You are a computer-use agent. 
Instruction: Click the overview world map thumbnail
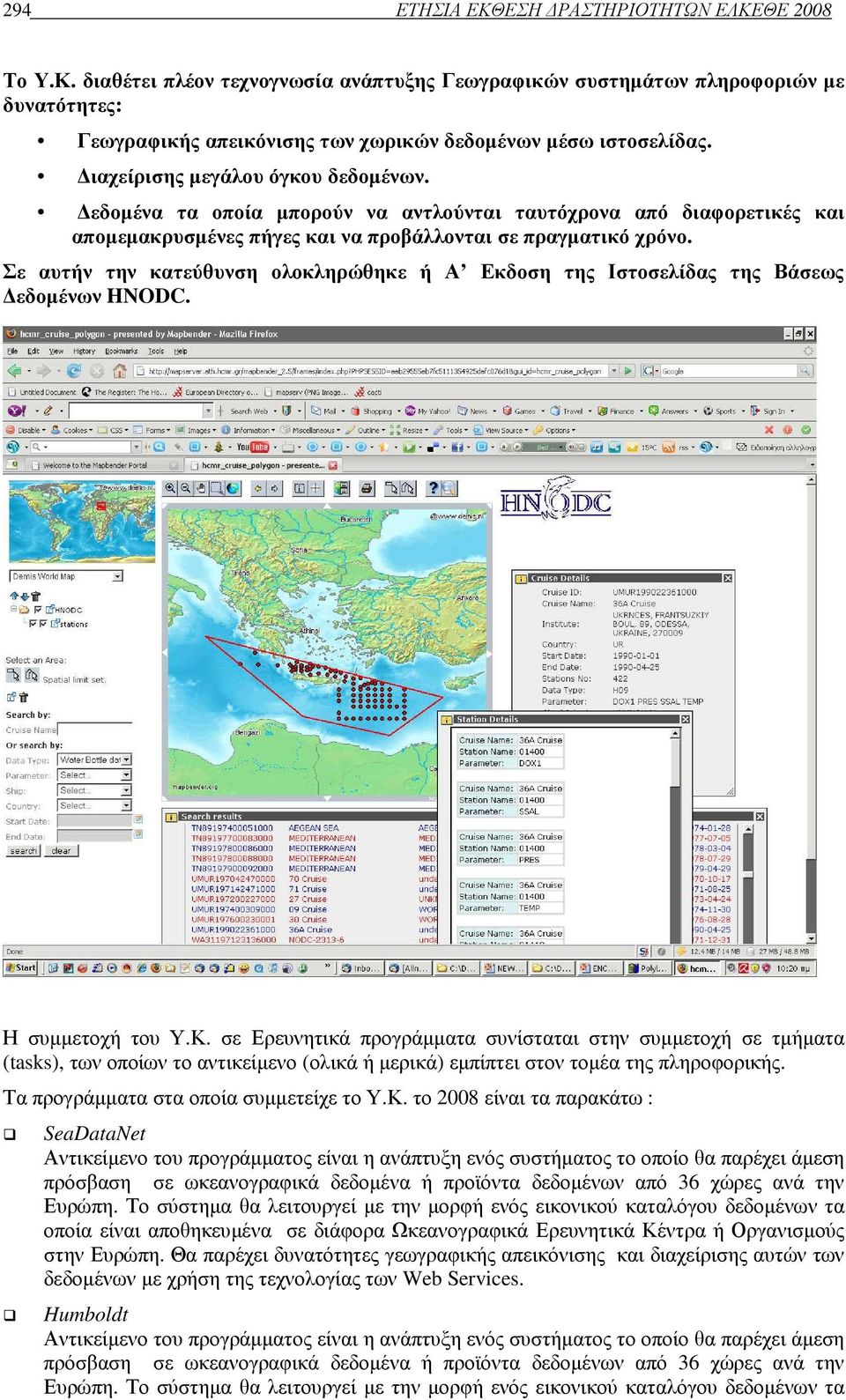pyautogui.click(x=83, y=521)
